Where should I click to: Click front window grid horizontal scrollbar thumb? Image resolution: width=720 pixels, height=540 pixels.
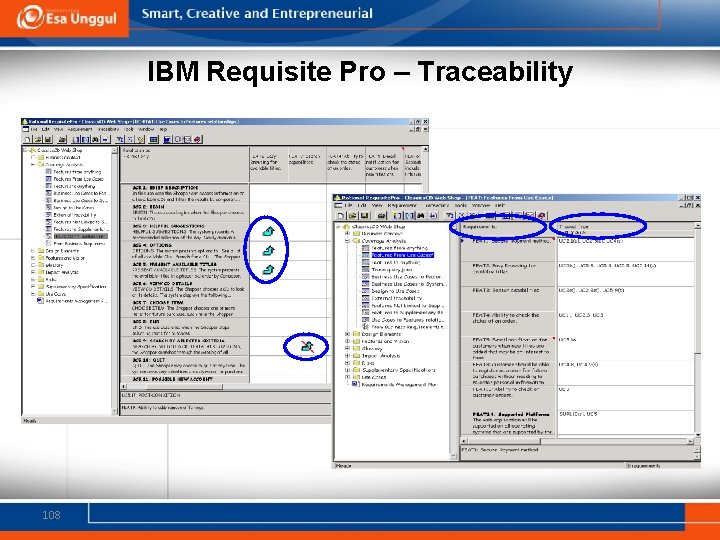click(502, 441)
